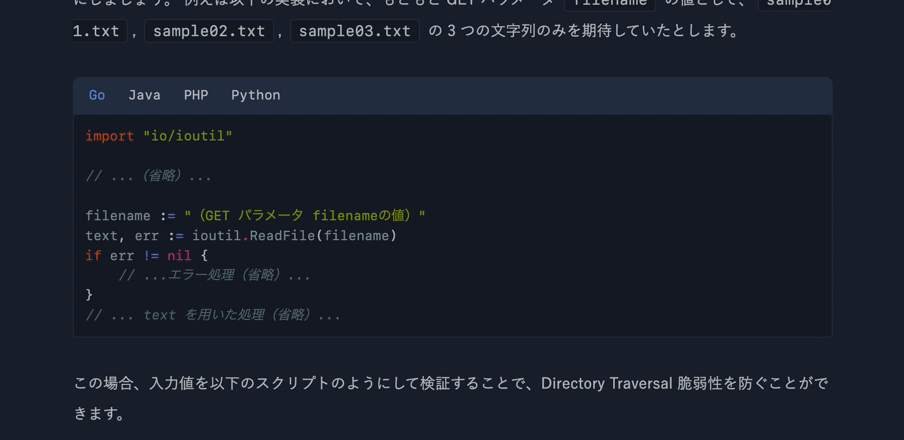The height and width of the screenshot is (440, 904).
Task: Switch to the Java code tab
Action: point(144,95)
